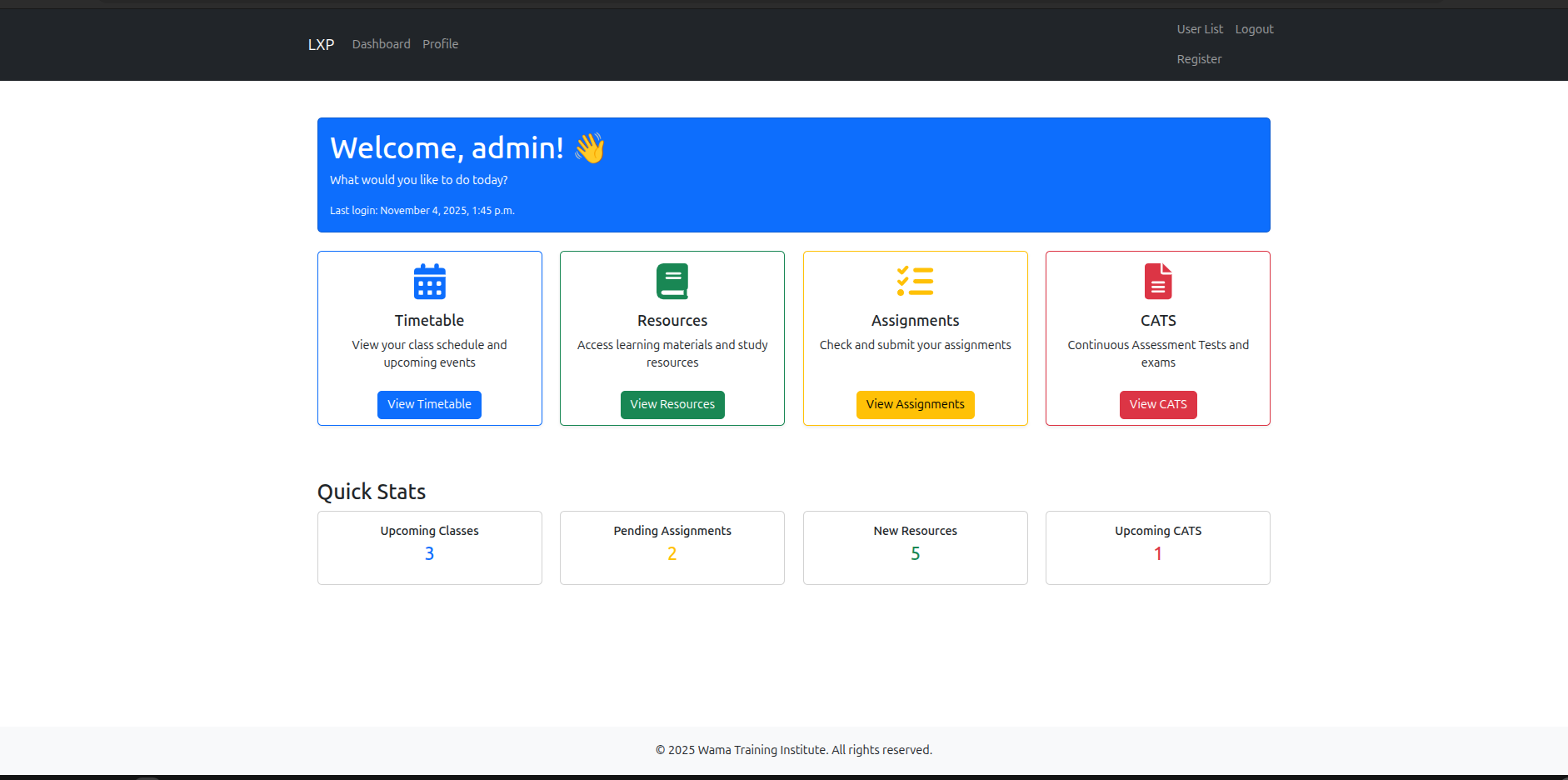Click the View CATS button
1568x780 pixels.
pos(1158,404)
